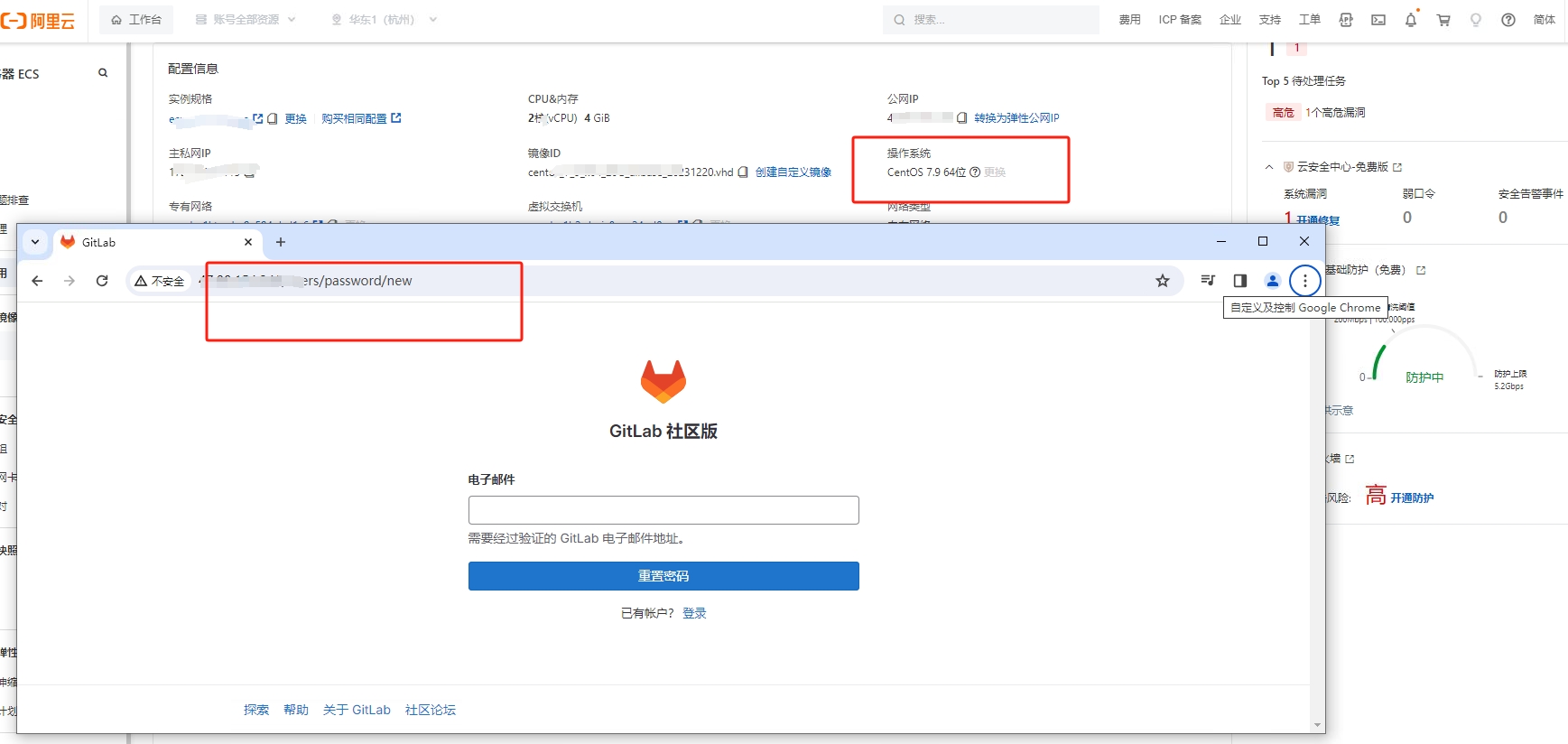The width and height of the screenshot is (1568, 744).
Task: Toggle Chrome side panel
Action: [x=1240, y=281]
